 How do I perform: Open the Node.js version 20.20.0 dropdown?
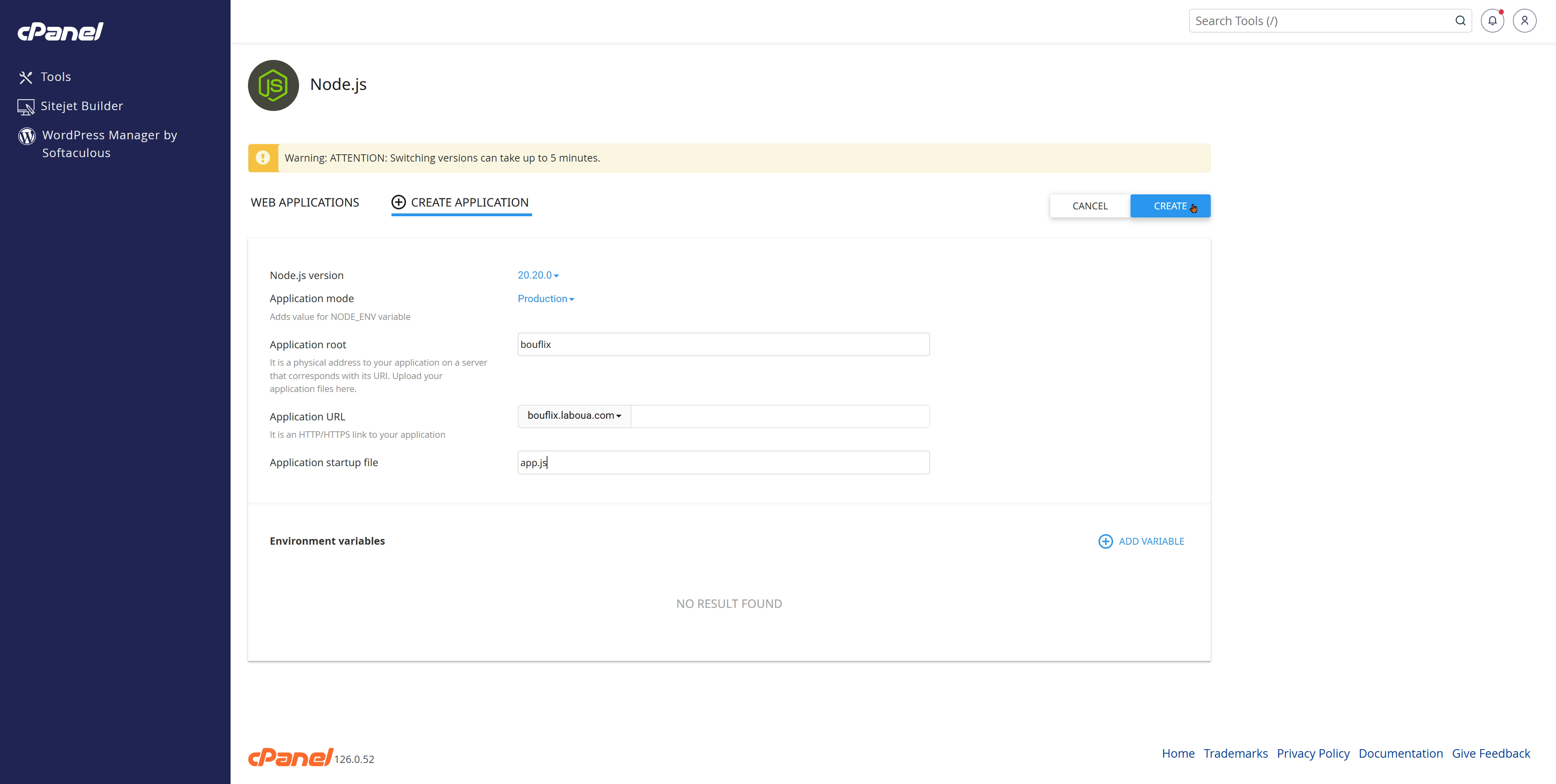pyautogui.click(x=538, y=275)
